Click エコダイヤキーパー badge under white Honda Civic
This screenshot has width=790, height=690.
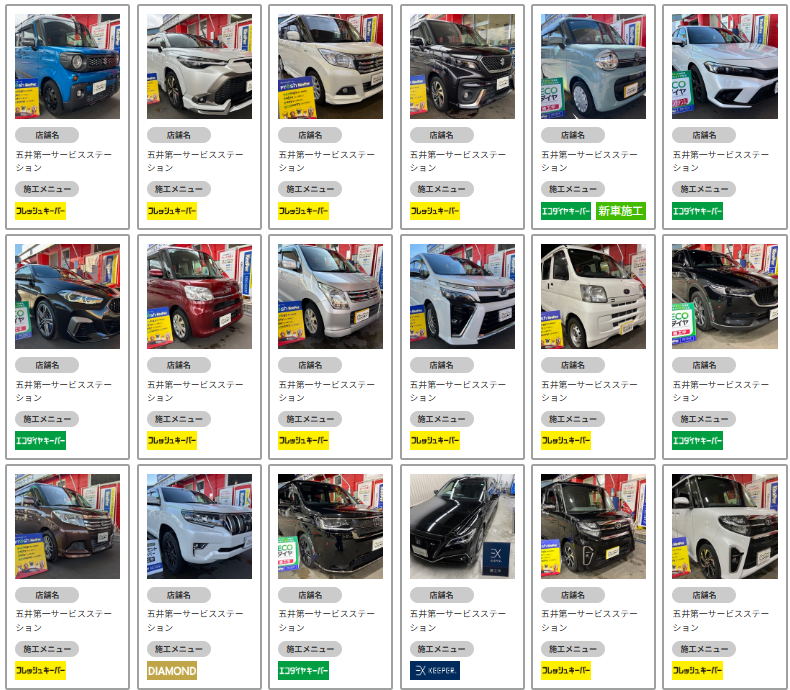tap(697, 211)
